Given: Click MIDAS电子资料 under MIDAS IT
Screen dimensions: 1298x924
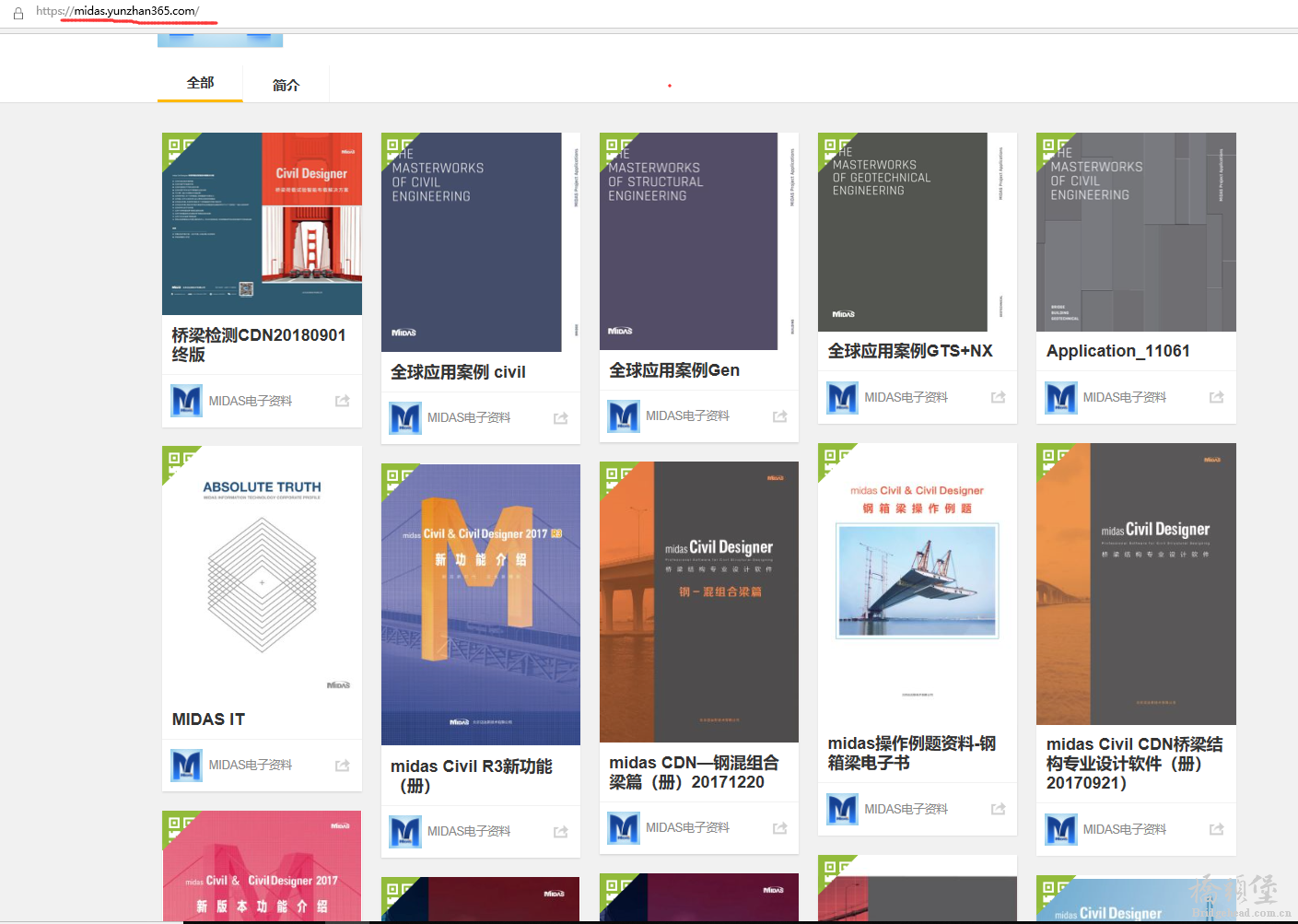Looking at the screenshot, I should (250, 766).
